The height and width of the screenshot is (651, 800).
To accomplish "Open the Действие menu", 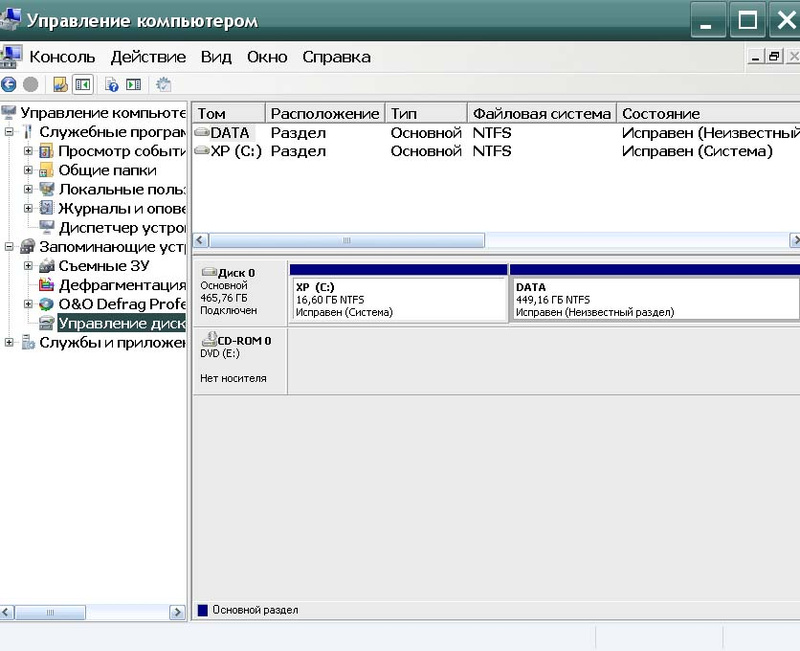I will 148,57.
